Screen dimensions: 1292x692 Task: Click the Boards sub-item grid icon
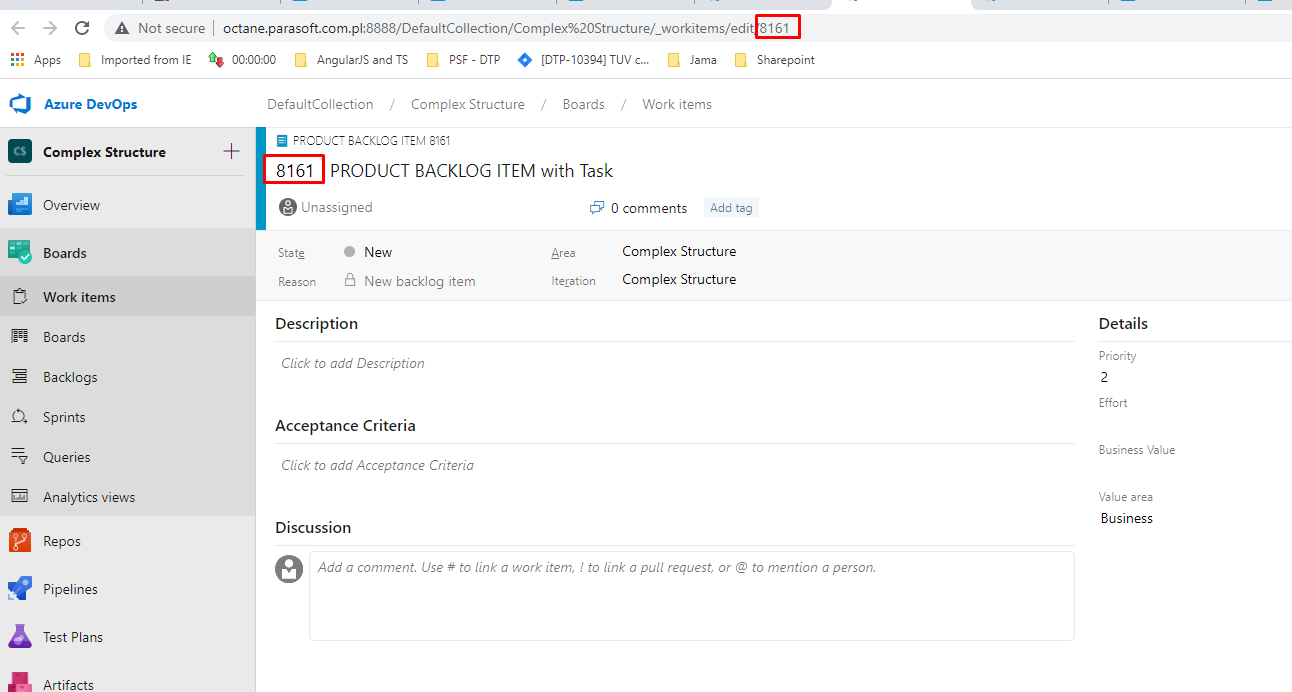[x=20, y=337]
